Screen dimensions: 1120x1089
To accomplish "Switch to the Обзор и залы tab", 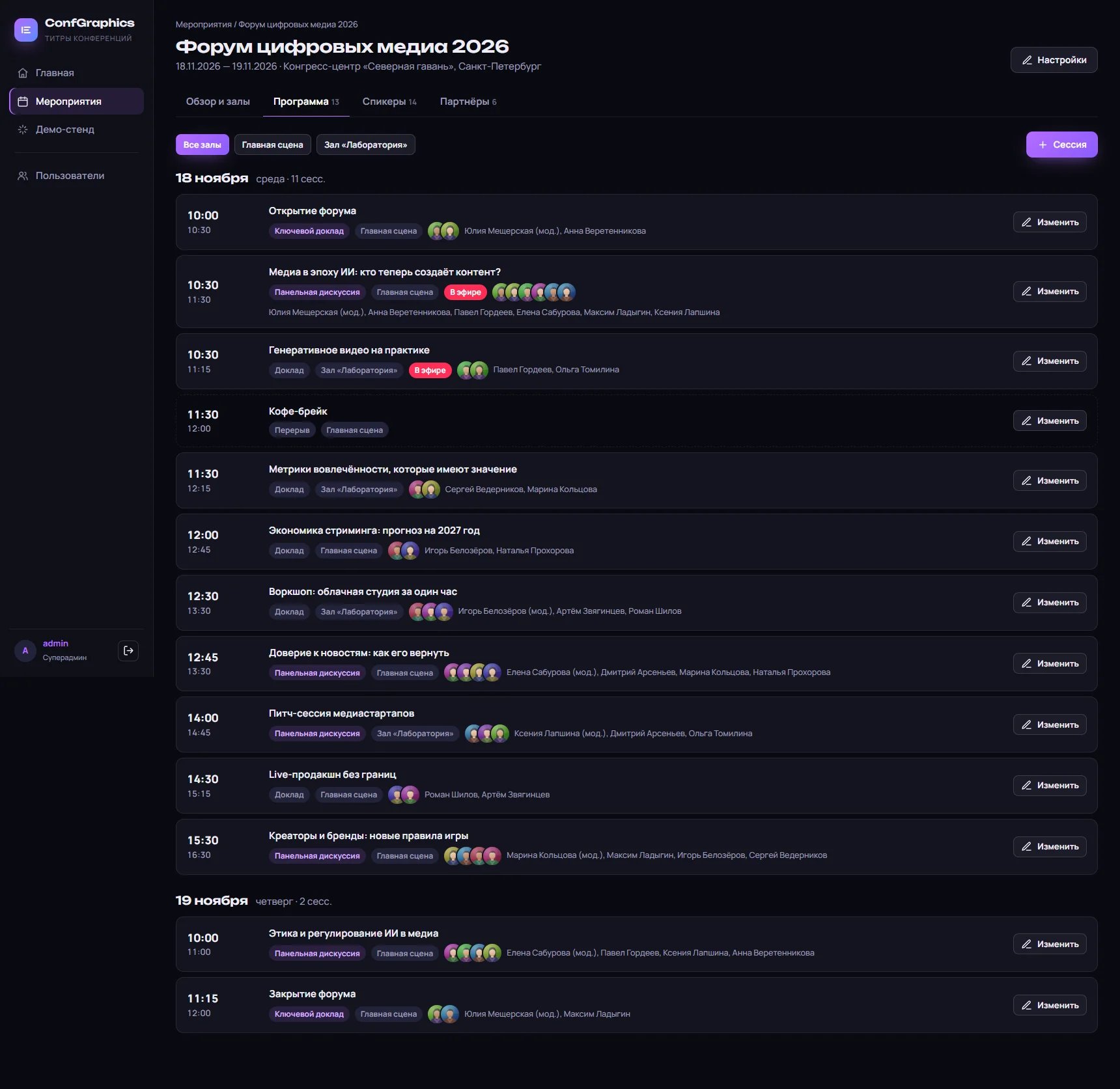I will click(217, 102).
